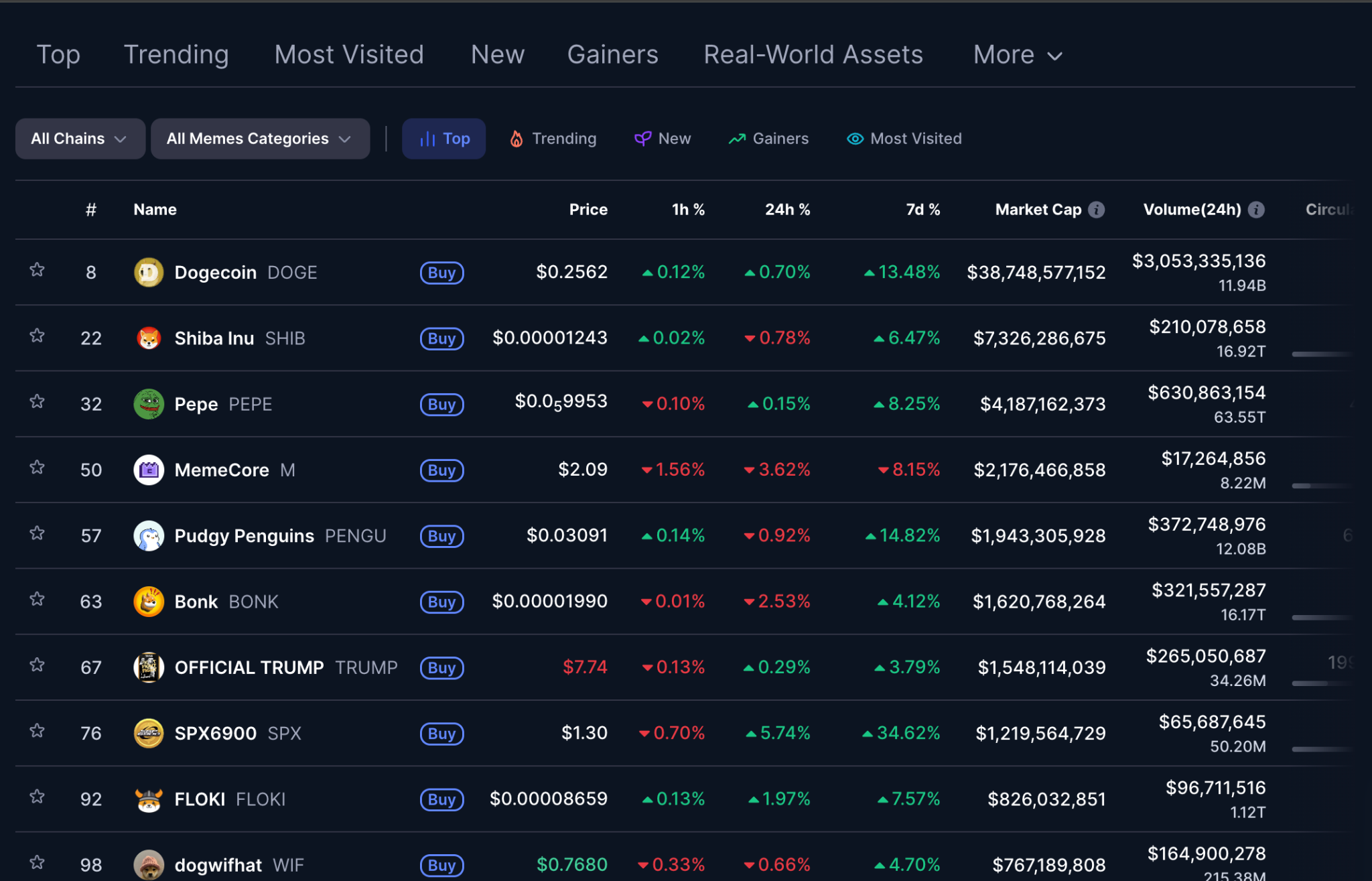Expand the More menu in top navigation
This screenshot has width=1372, height=881.
tap(1018, 55)
